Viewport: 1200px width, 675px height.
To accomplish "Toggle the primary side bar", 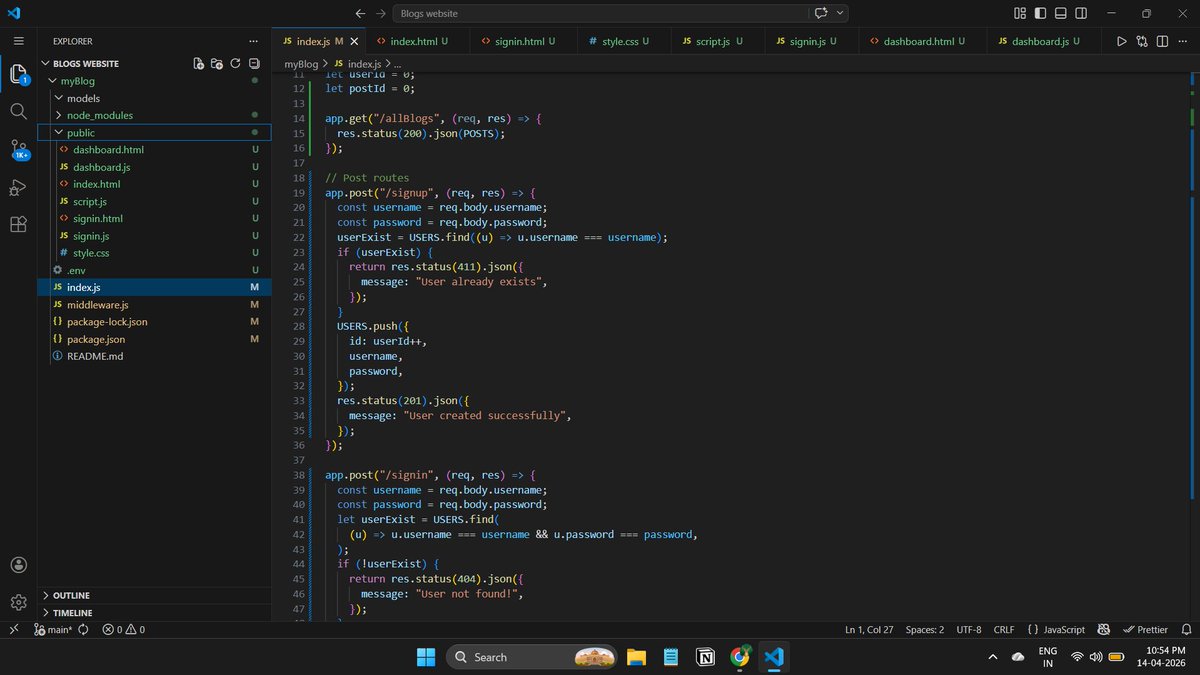I will (x=1041, y=13).
